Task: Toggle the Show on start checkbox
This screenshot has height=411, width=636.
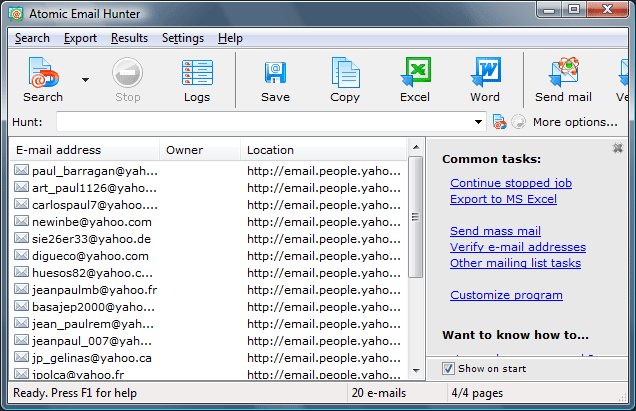Action: pyautogui.click(x=448, y=368)
